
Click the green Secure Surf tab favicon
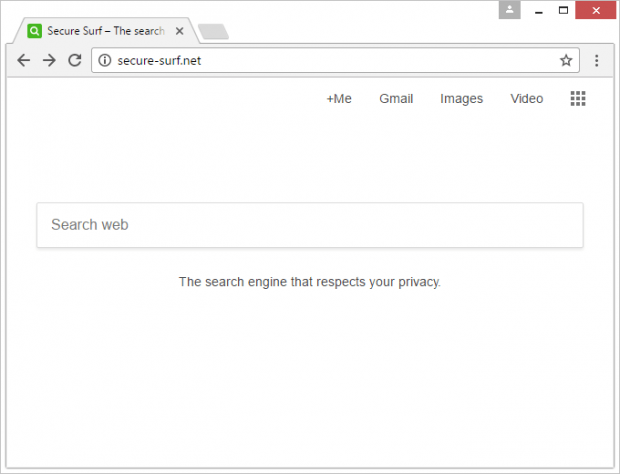(x=34, y=31)
